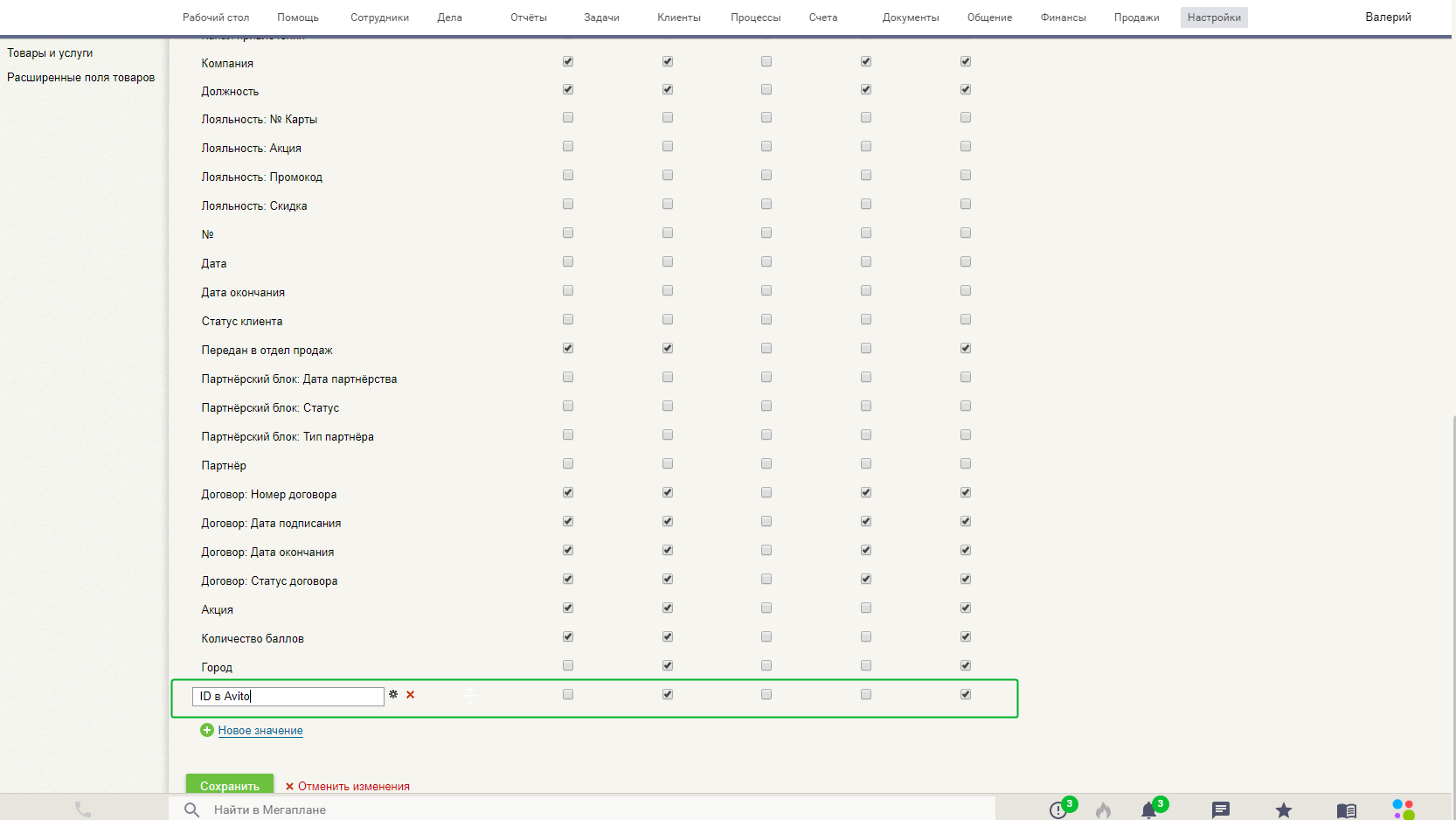The image size is (1456, 820).
Task: Check Партнёр row third-column checkbox
Action: point(766,463)
